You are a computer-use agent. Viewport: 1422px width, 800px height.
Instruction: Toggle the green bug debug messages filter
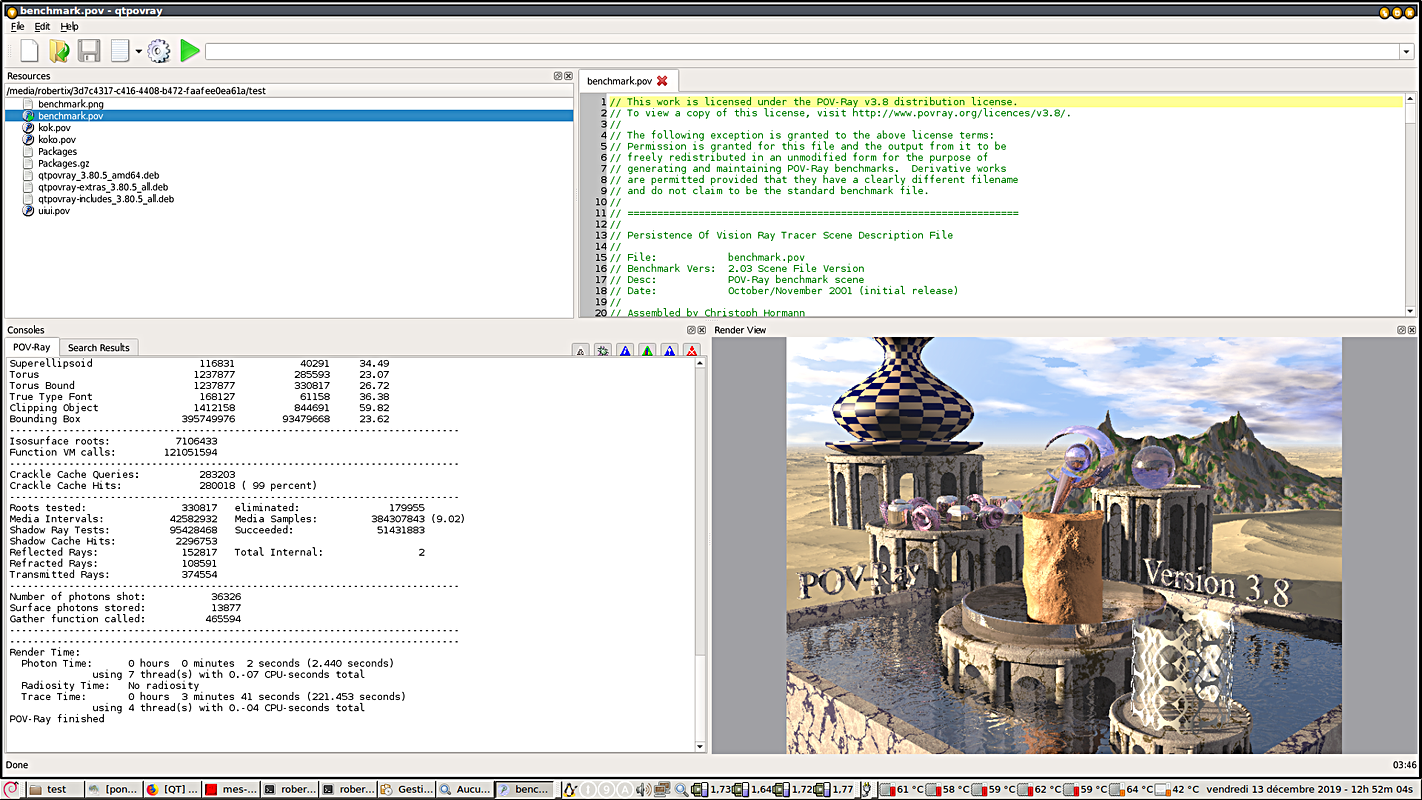603,351
